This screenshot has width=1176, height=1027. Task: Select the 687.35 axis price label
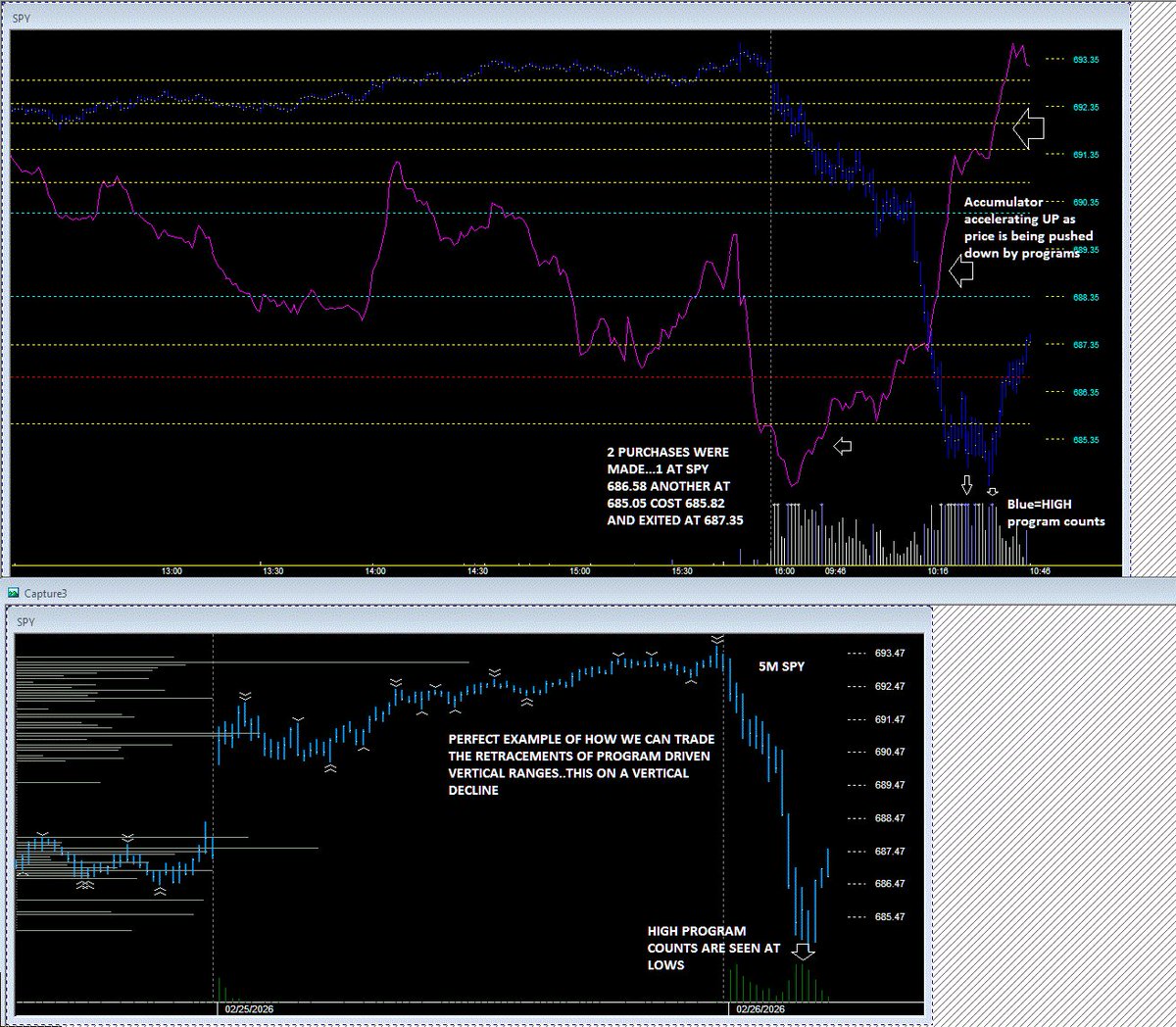pyautogui.click(x=1086, y=345)
